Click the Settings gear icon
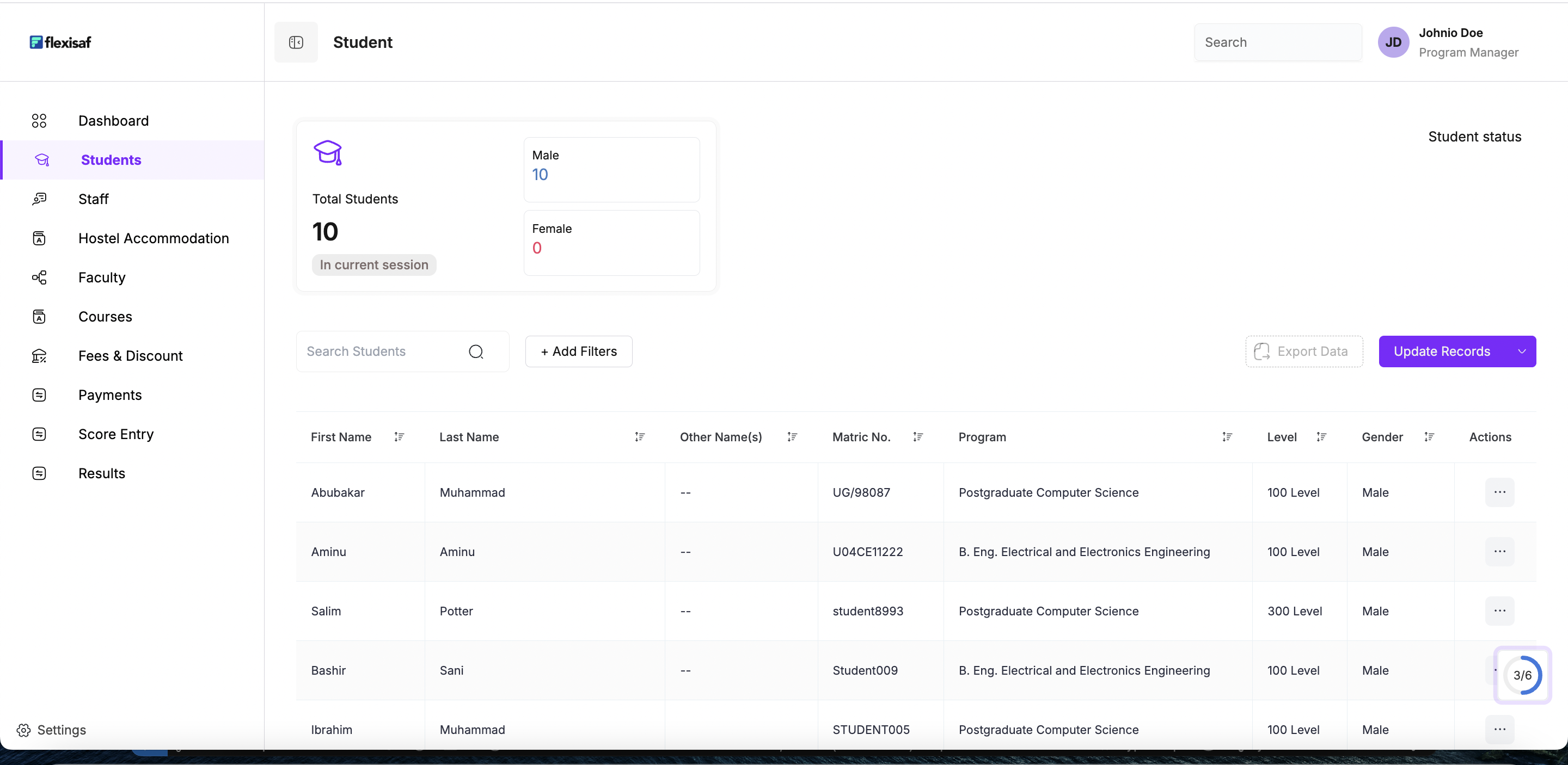 [24, 730]
